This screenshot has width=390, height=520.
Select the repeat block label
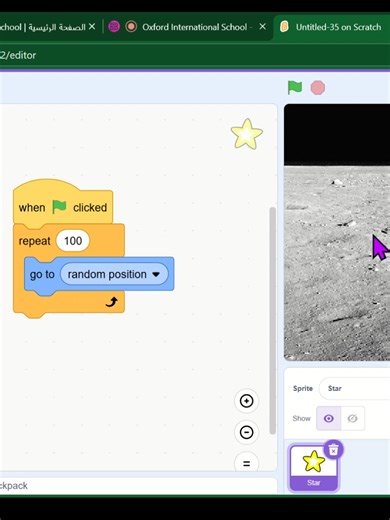pyautogui.click(x=34, y=241)
